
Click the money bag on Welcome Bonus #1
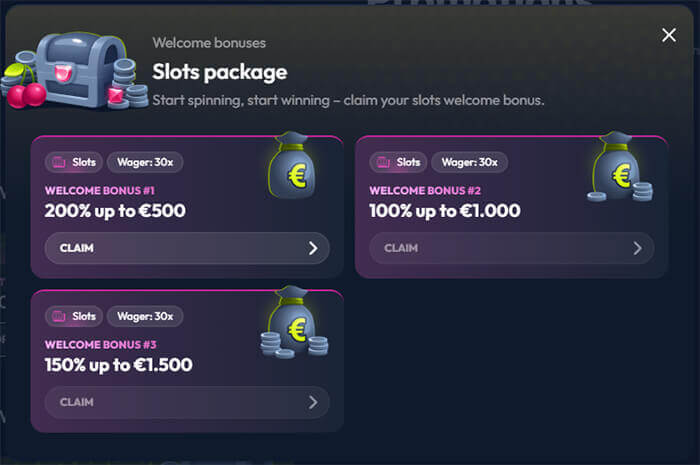pyautogui.click(x=291, y=168)
